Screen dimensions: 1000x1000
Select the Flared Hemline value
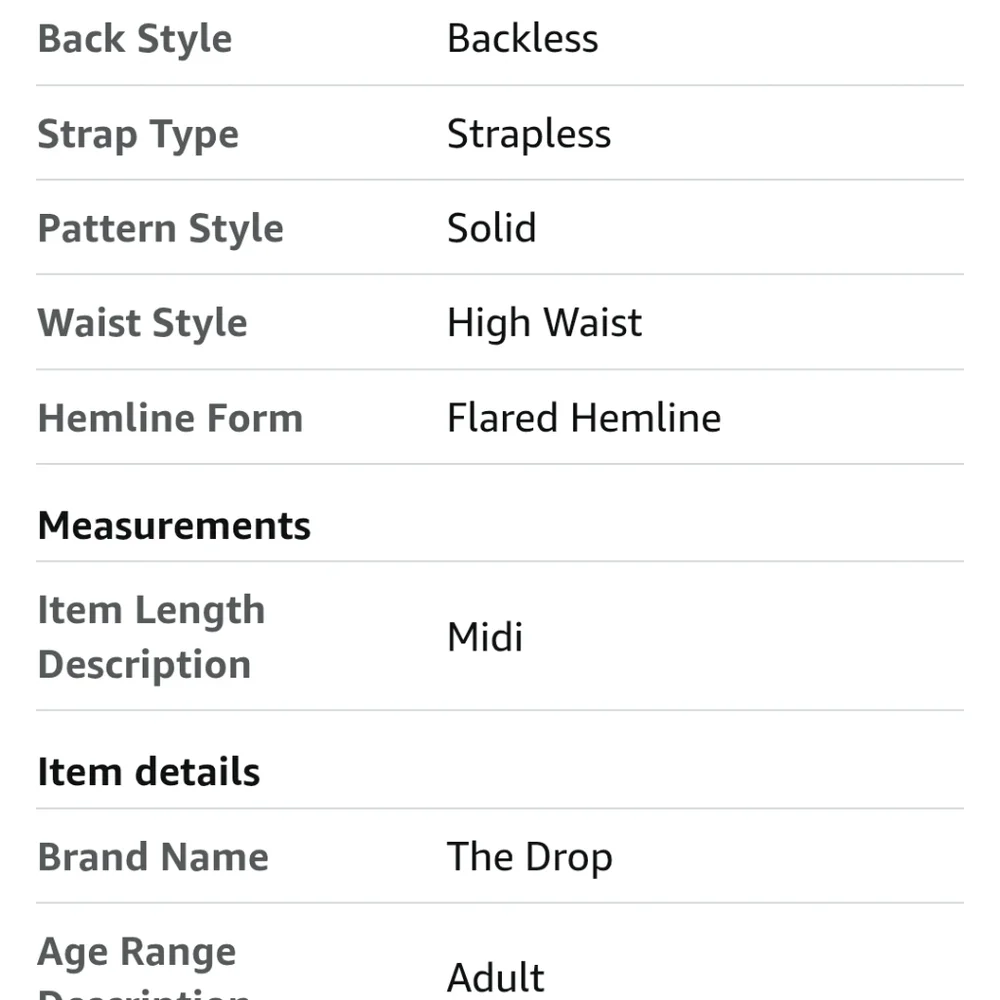pos(583,418)
